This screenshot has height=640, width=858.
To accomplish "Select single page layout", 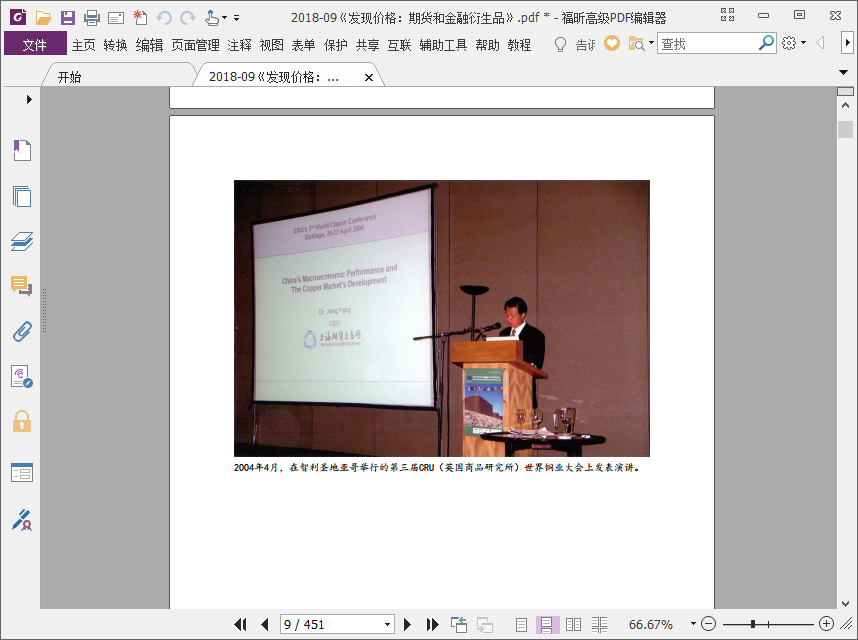I will click(x=521, y=624).
